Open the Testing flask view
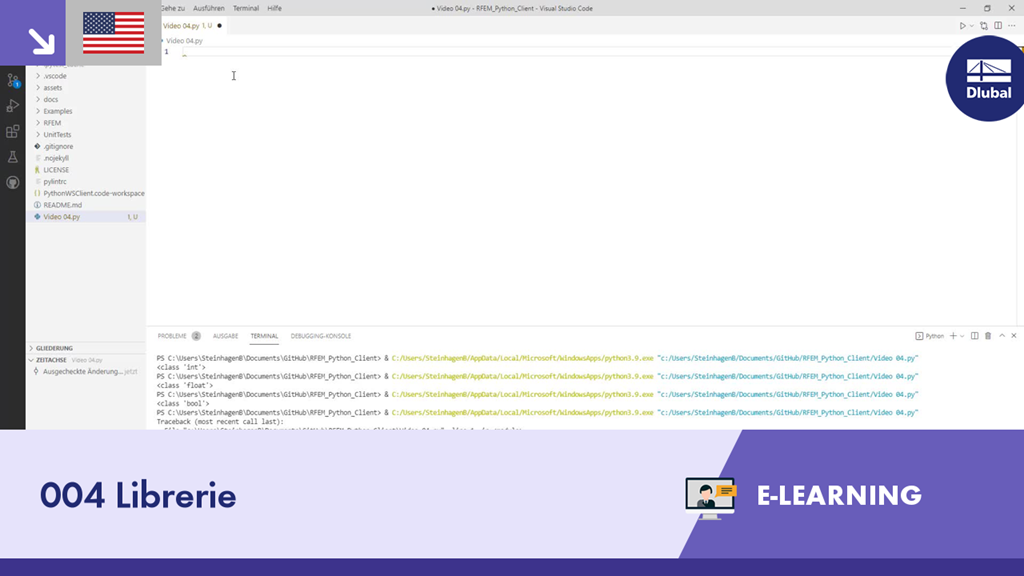The width and height of the screenshot is (1024, 576). [x=13, y=157]
